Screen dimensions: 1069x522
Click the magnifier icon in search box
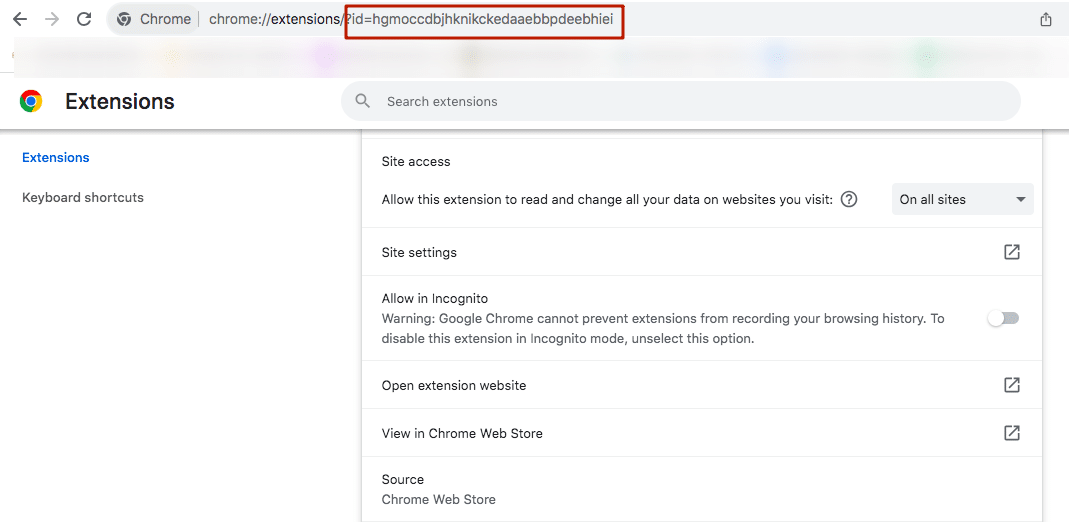pyautogui.click(x=363, y=101)
